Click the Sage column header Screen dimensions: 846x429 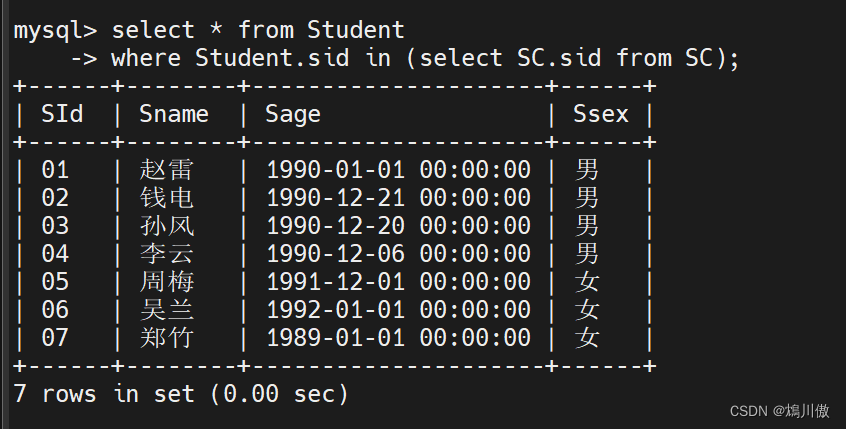[293, 114]
